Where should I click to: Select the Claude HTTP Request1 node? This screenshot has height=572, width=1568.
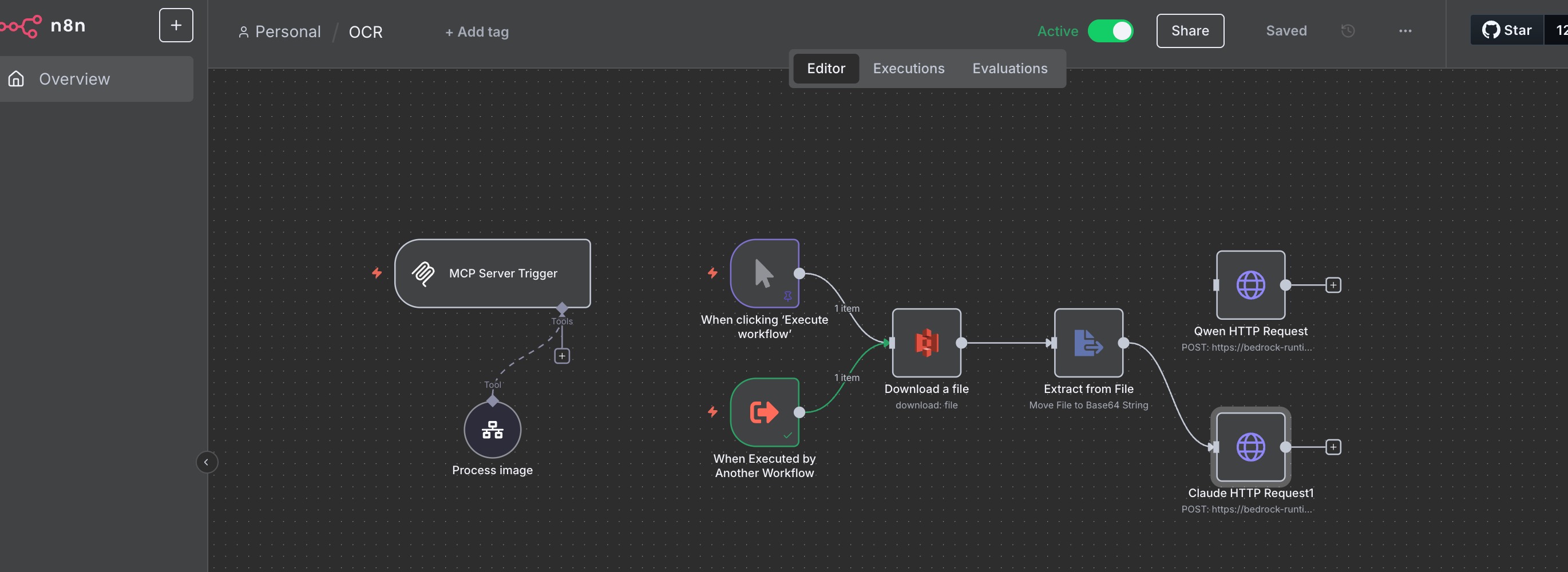point(1250,447)
